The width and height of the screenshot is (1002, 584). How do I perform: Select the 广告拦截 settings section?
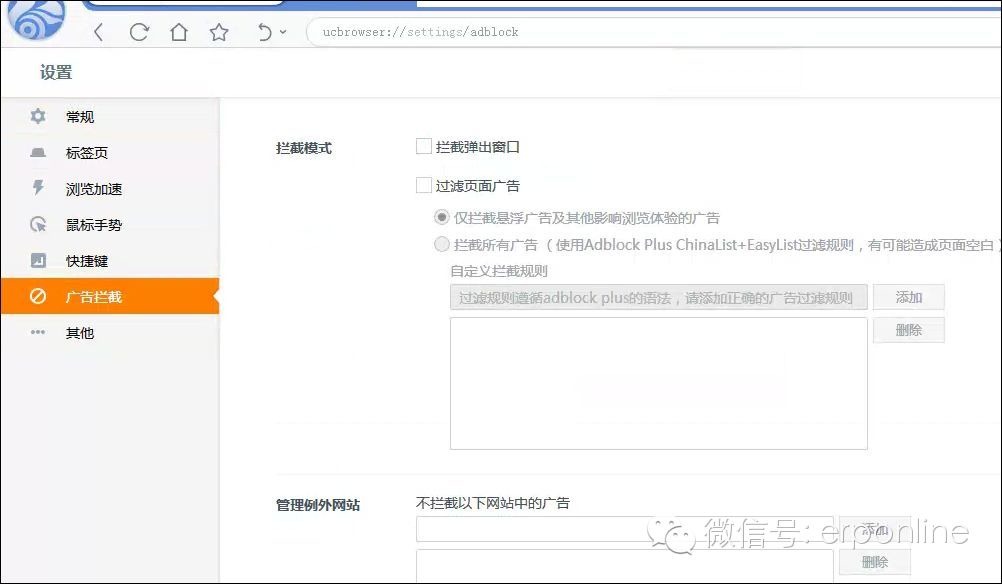(x=110, y=296)
